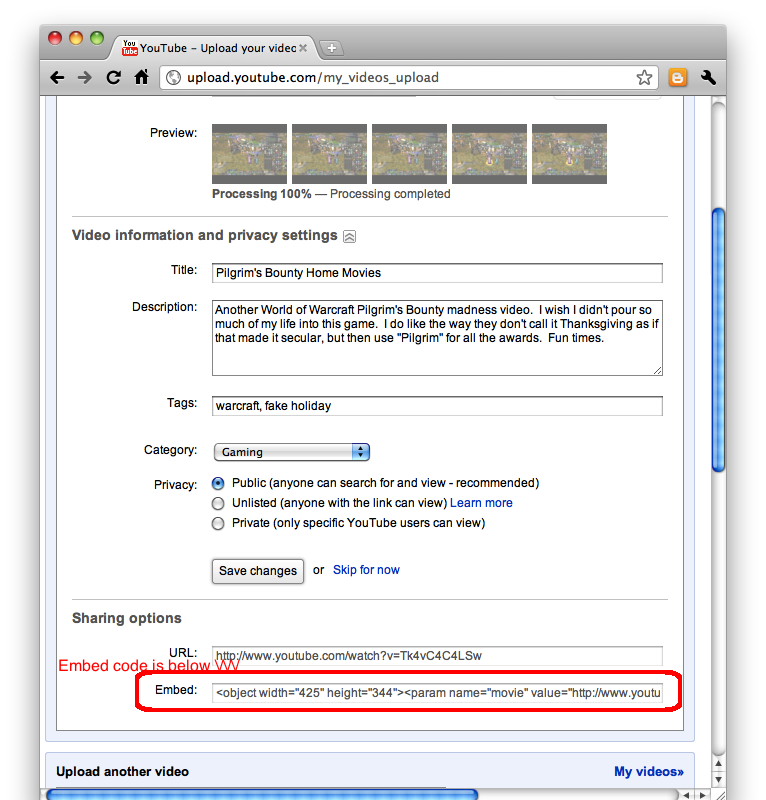Click the video URL sharing field

coord(437,656)
